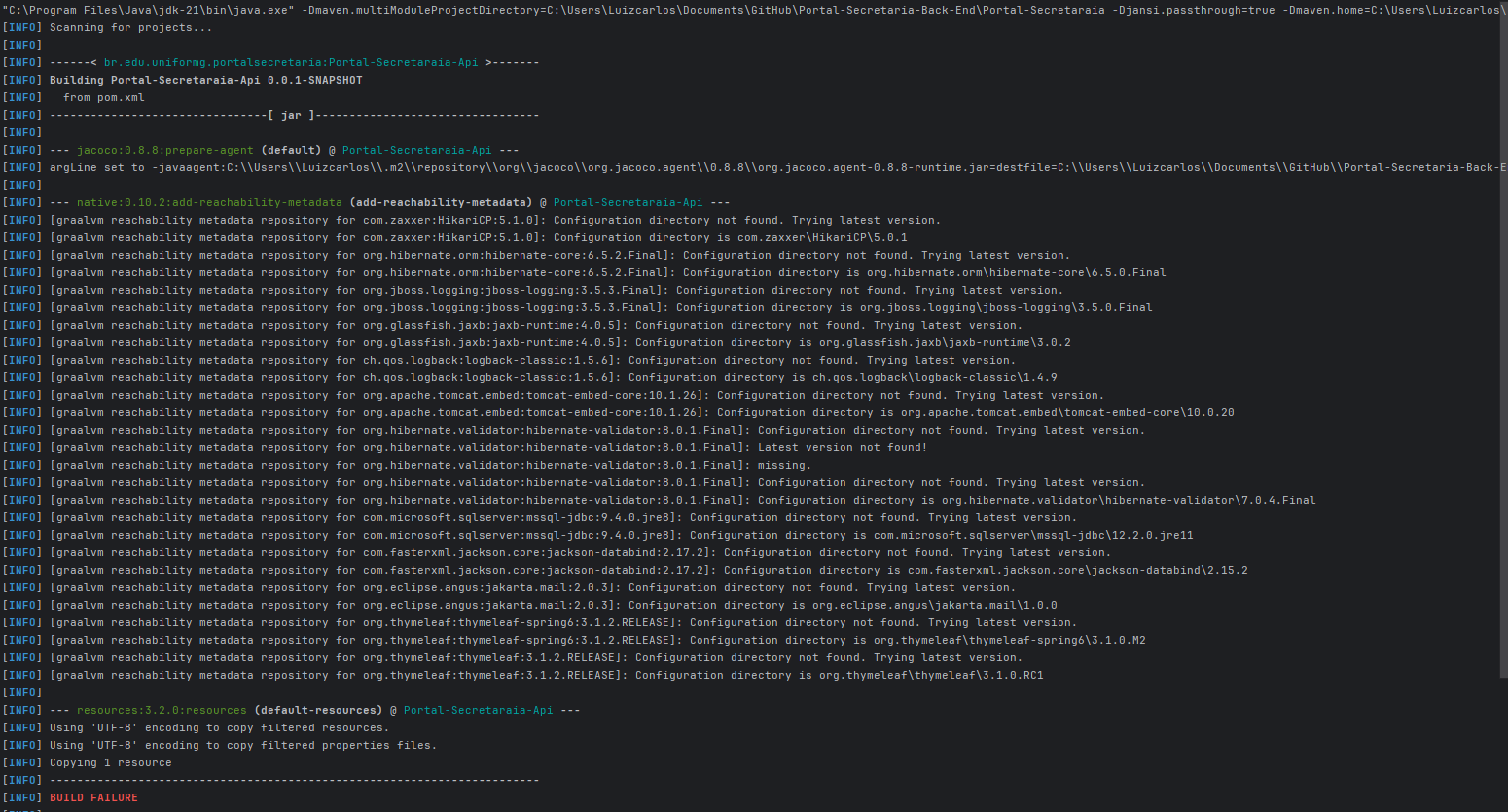Click the red BUILD FAILURE text
The image size is (1508, 812).
93,797
